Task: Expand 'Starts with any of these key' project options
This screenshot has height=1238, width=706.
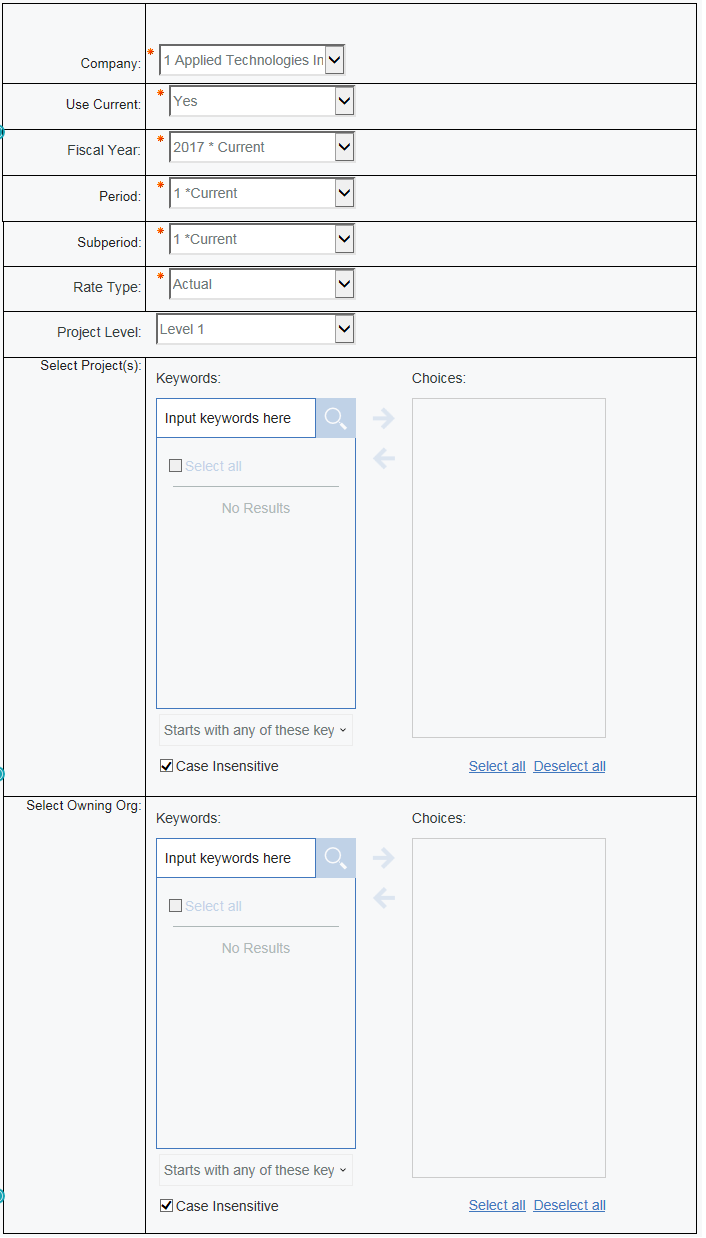Action: point(256,730)
